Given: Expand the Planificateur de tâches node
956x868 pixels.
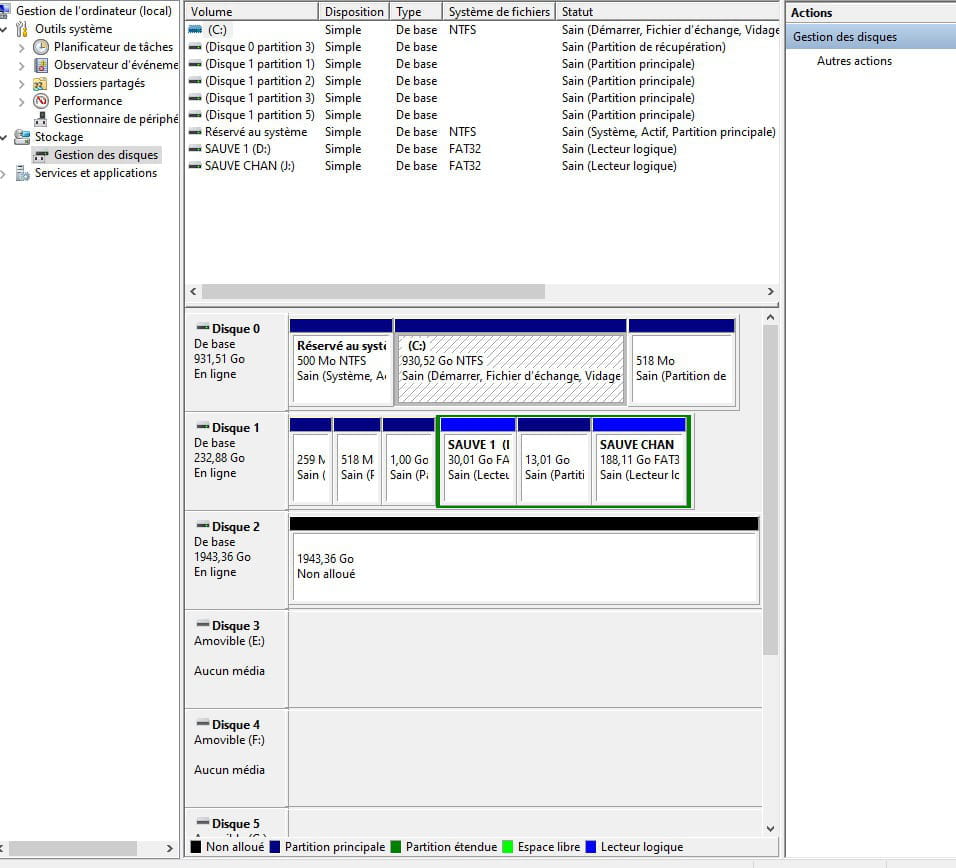Looking at the screenshot, I should 22,47.
